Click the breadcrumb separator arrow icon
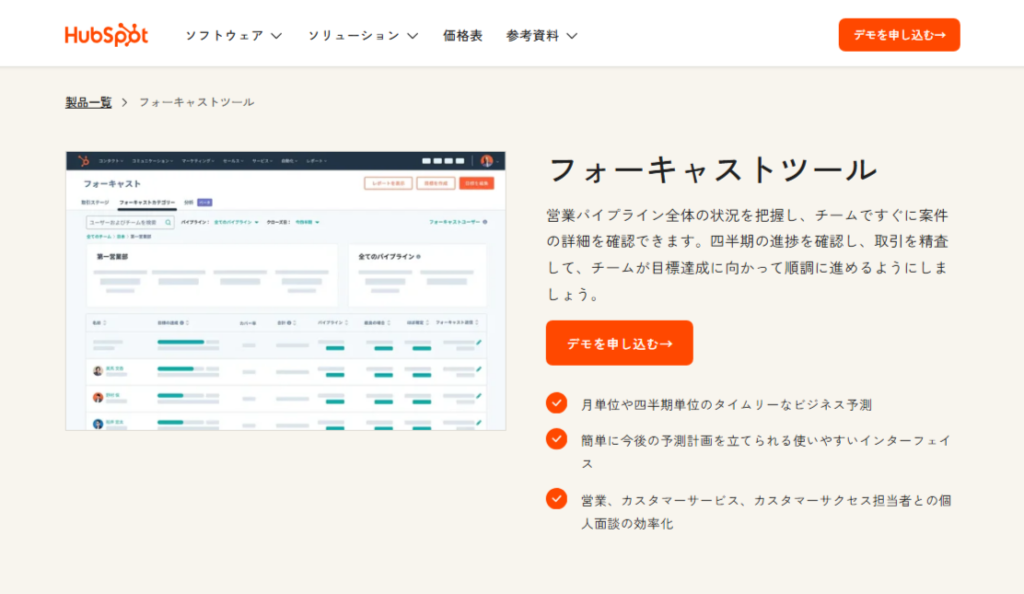The image size is (1024, 594). pos(124,102)
